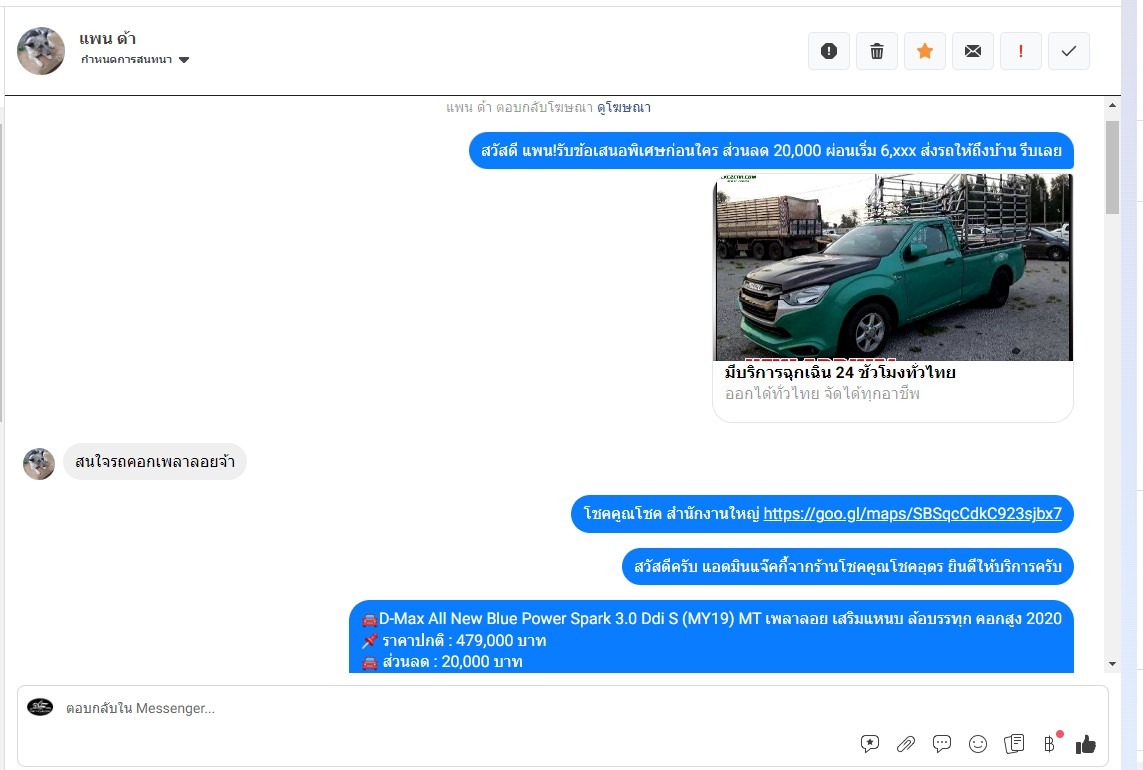Open แพน ด้า profile picture in header
The height and width of the screenshot is (770, 1143).
coord(41,51)
